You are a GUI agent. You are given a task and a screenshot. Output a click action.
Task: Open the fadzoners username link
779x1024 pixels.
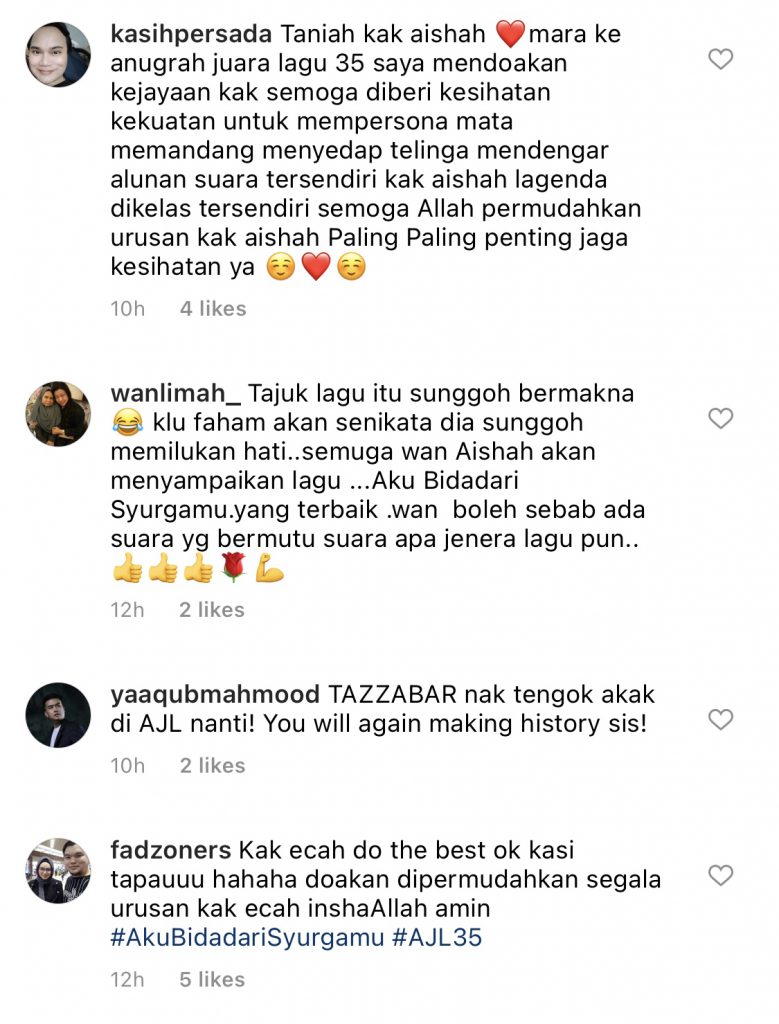[170, 850]
